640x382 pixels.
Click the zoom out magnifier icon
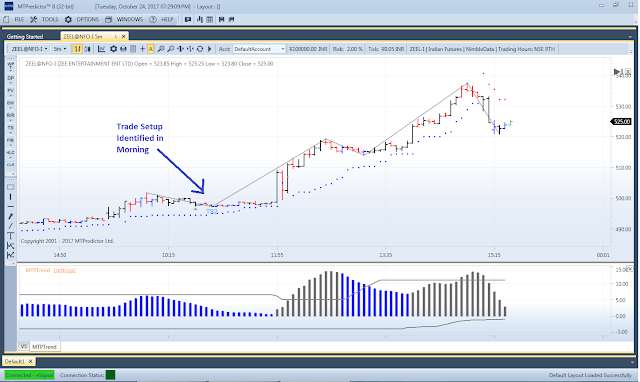coord(171,49)
